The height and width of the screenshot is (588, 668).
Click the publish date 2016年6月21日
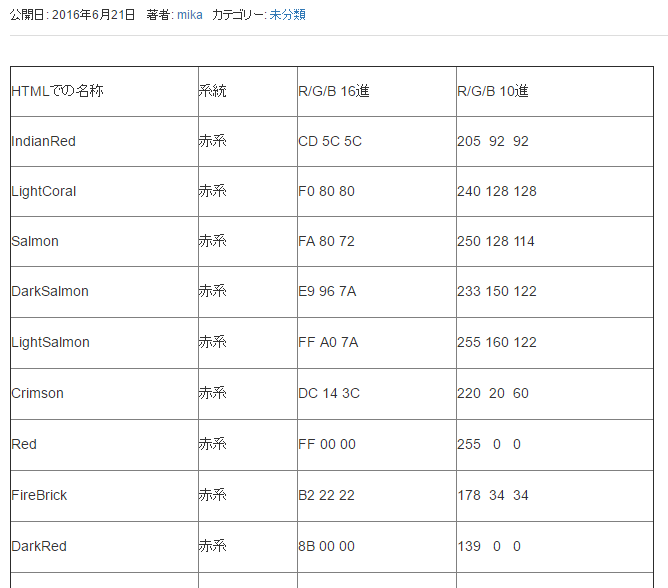(93, 15)
